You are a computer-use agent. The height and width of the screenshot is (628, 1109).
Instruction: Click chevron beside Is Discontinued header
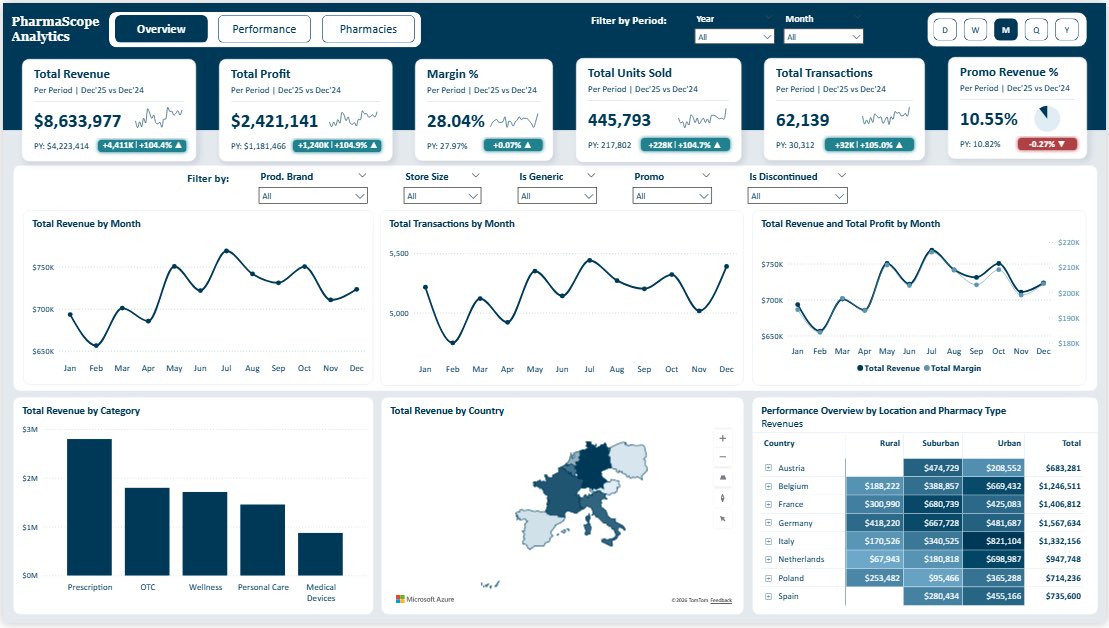(842, 175)
